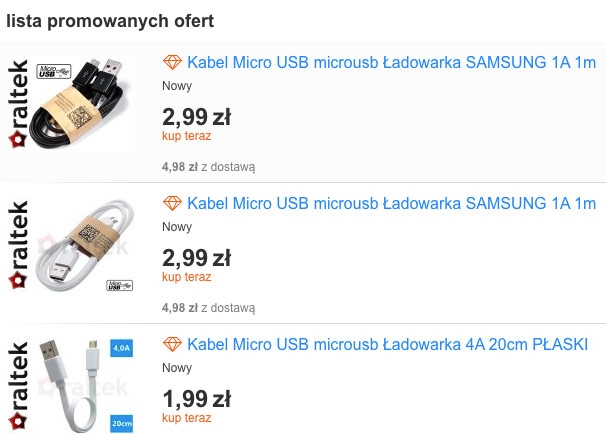Click the diamond icon beside the white cable offer

[x=172, y=203]
